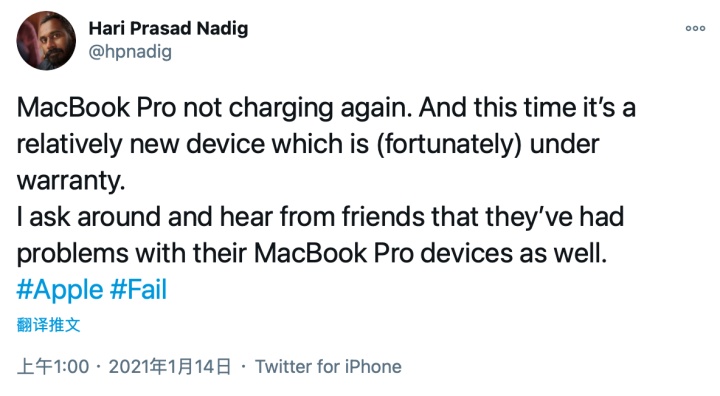
Task: Click the phrase "devices as well."
Action: [x=514, y=254]
